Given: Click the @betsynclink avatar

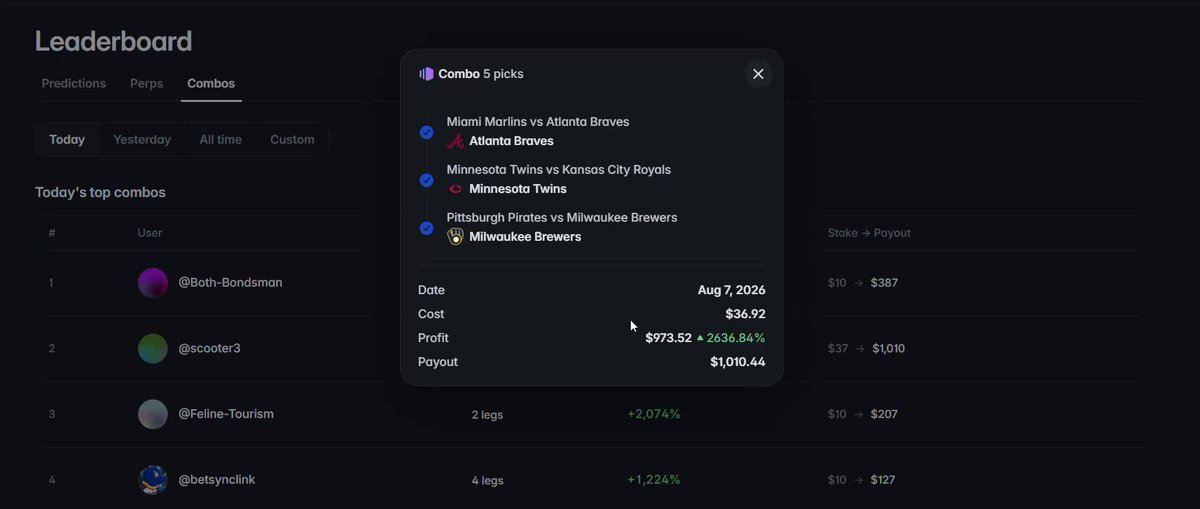Looking at the screenshot, I should 153,480.
